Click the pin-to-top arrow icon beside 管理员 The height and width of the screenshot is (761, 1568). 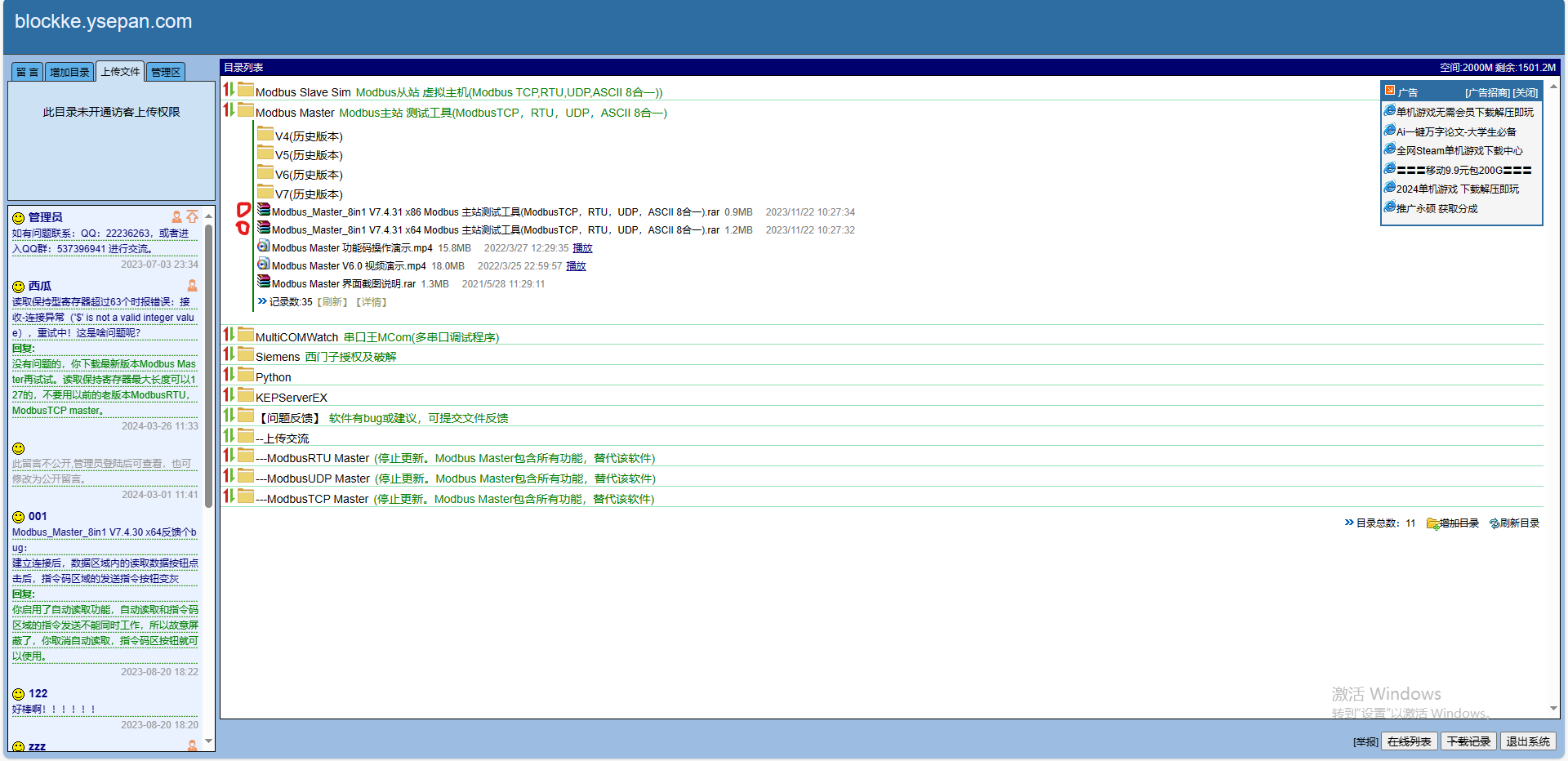[193, 216]
